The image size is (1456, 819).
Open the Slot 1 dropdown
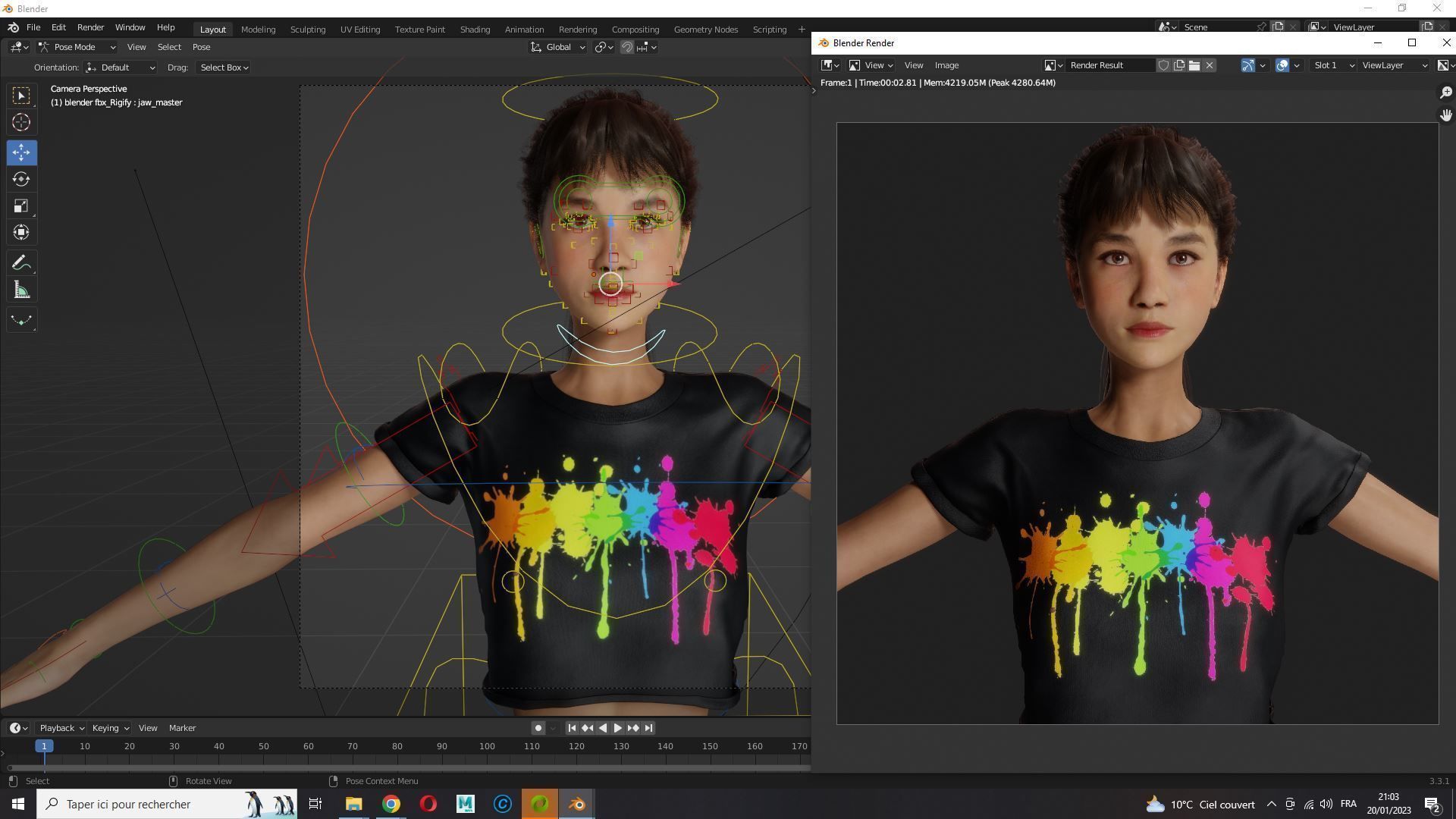[x=1333, y=65]
